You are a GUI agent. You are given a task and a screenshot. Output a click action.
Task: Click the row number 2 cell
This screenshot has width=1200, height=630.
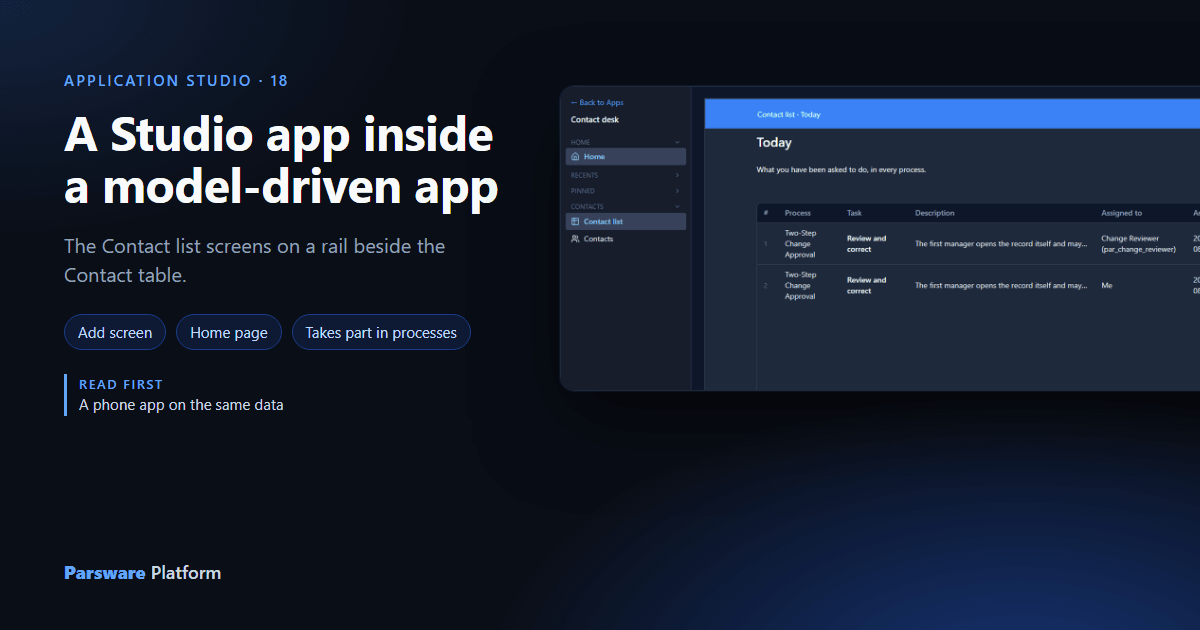point(765,285)
